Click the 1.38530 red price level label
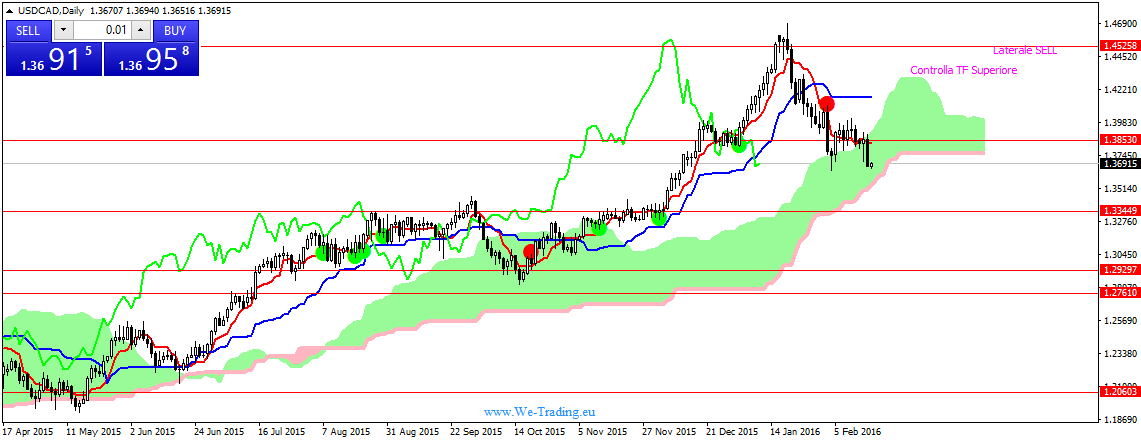The image size is (1141, 443). point(1118,140)
